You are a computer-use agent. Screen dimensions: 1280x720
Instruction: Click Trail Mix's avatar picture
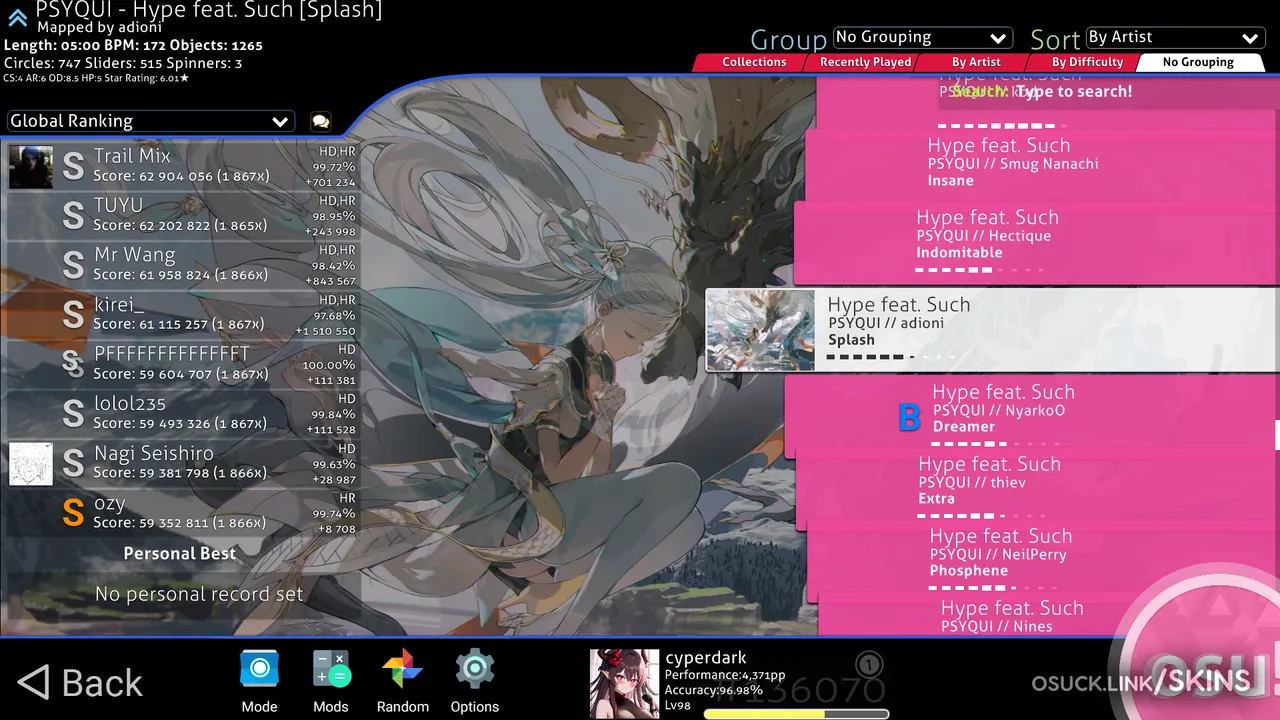click(x=31, y=167)
